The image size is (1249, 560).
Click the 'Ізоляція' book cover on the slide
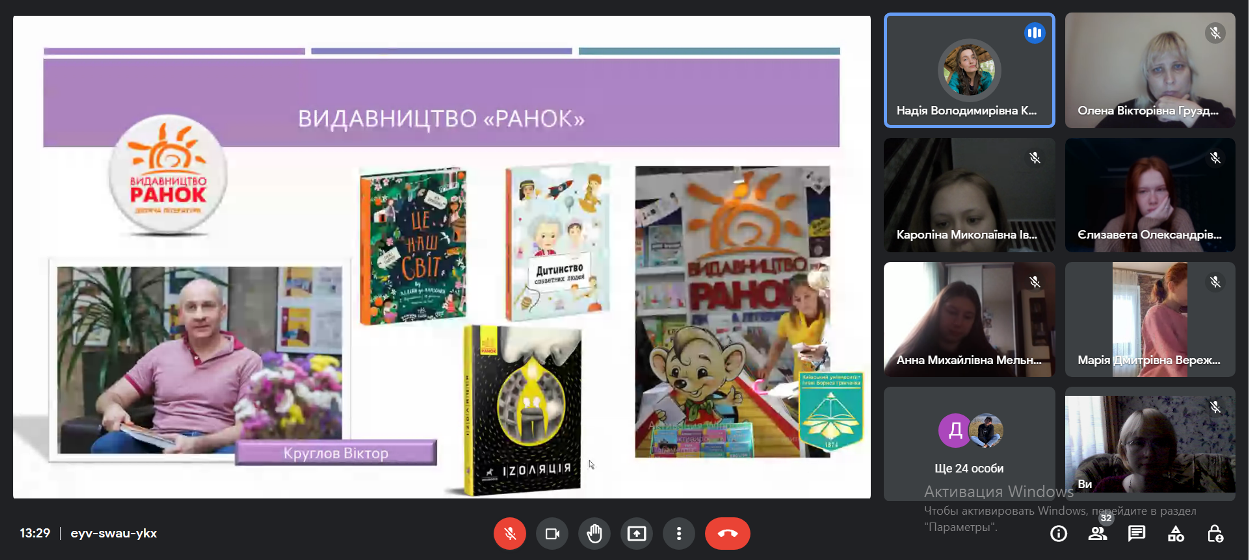click(521, 410)
